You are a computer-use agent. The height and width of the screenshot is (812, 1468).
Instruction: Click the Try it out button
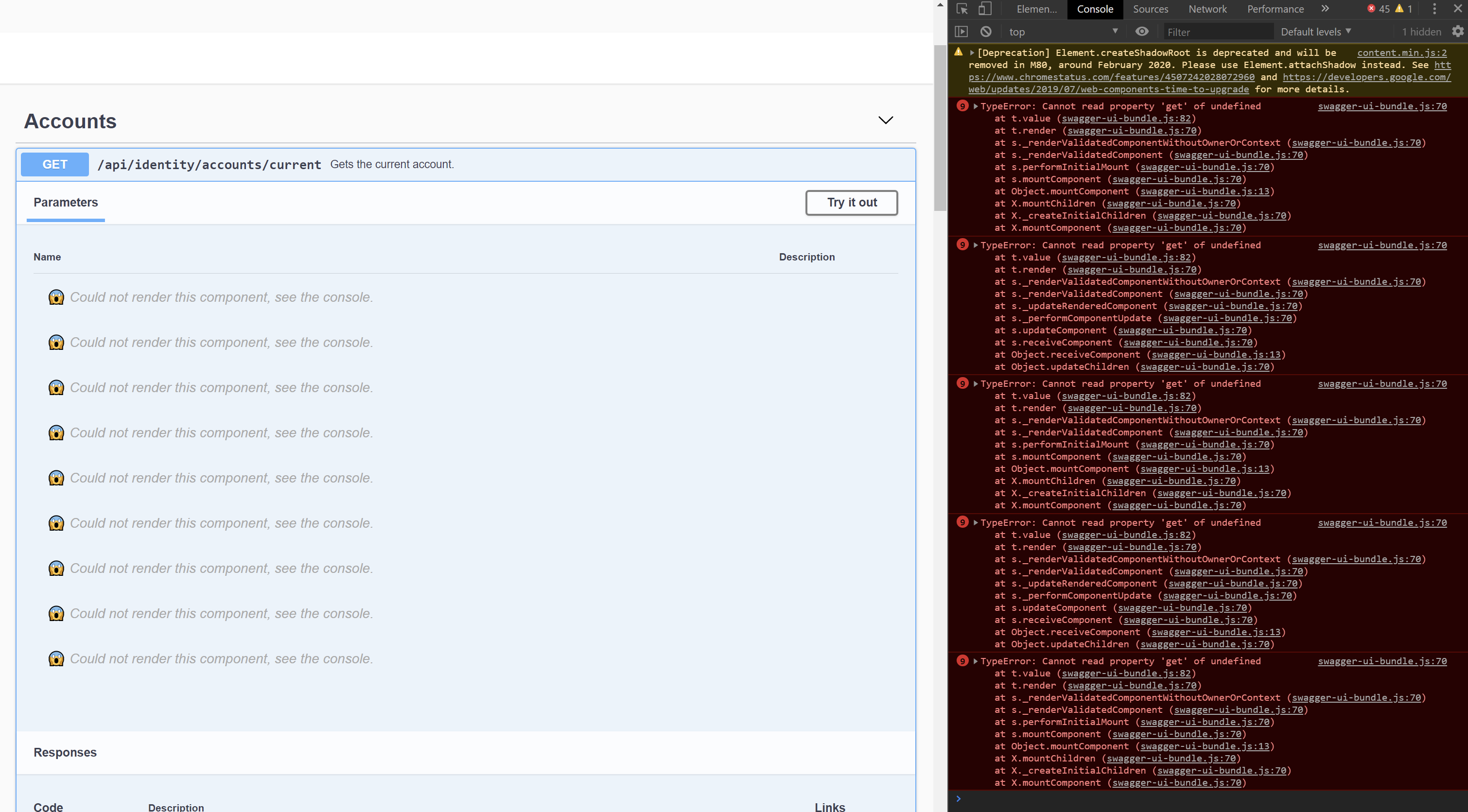pyautogui.click(x=852, y=202)
